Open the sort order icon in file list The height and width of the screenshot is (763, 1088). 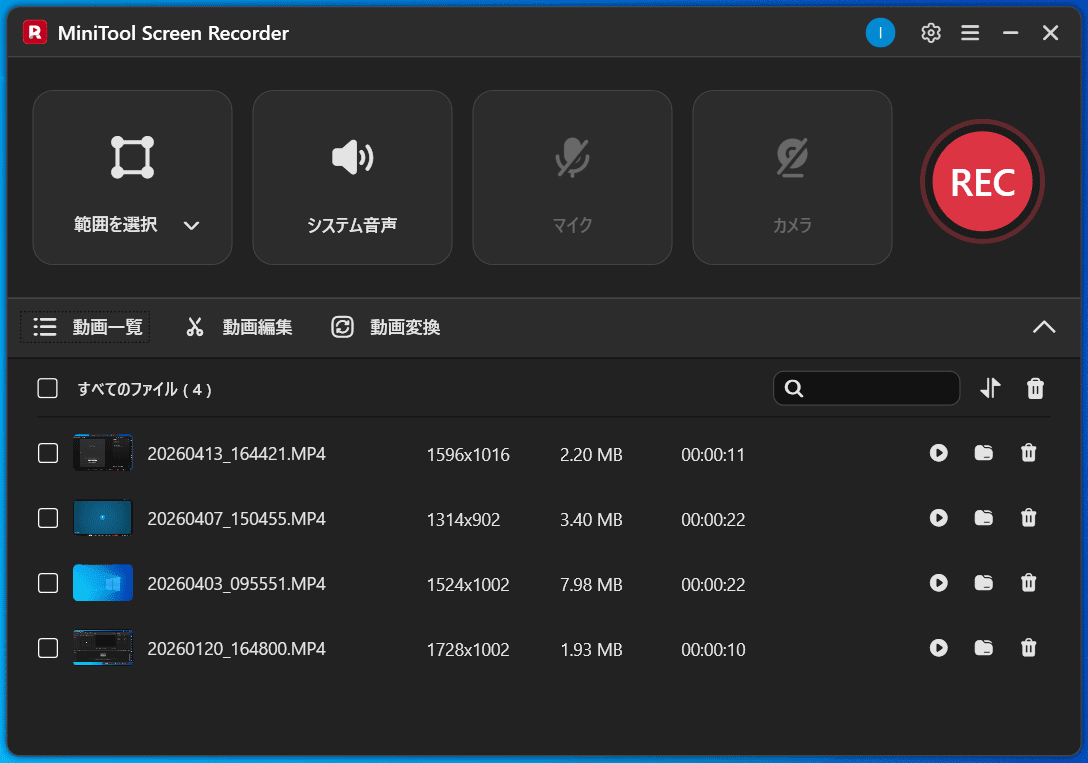tap(990, 388)
